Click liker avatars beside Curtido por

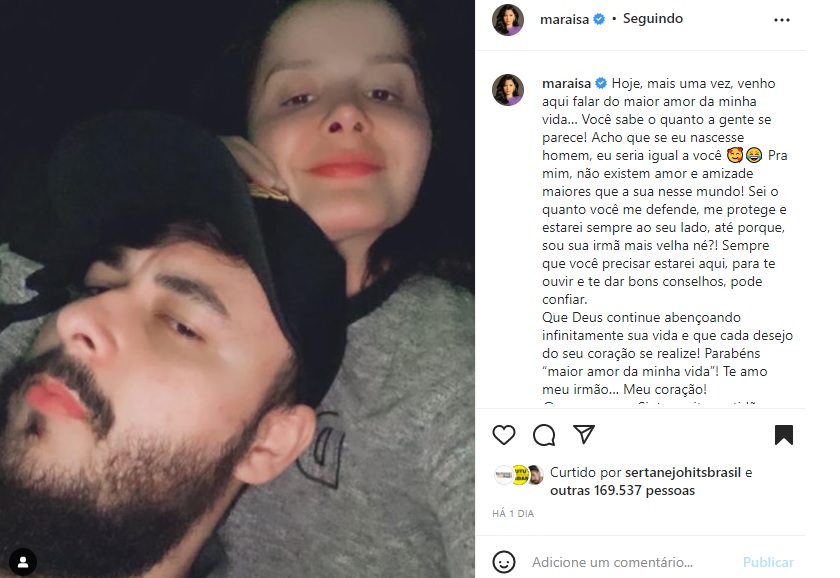(x=519, y=475)
